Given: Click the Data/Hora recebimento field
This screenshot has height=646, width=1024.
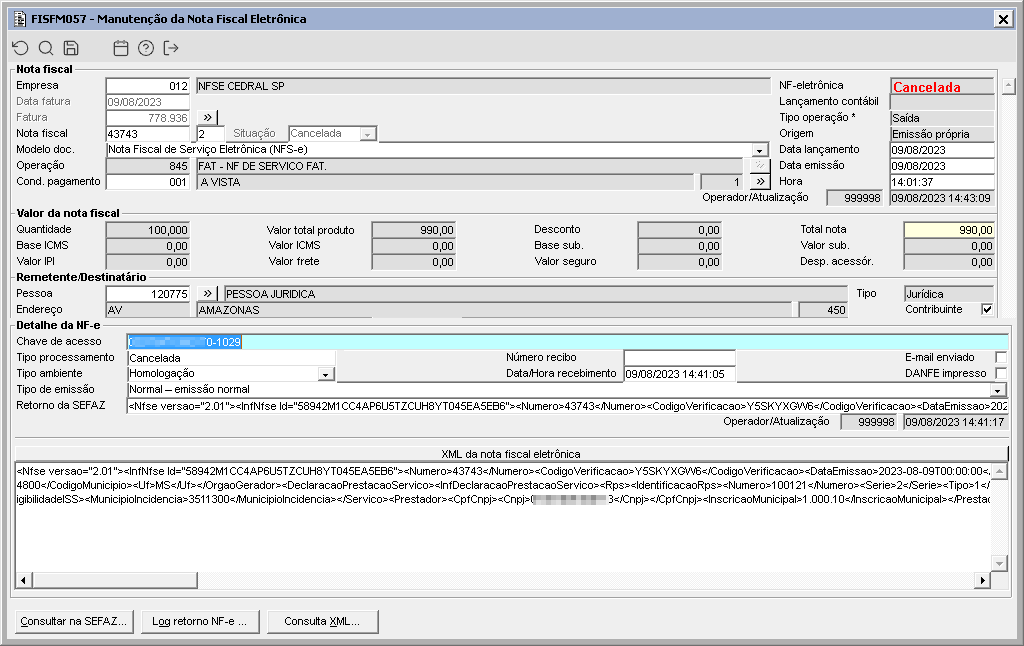Looking at the screenshot, I should pos(679,374).
